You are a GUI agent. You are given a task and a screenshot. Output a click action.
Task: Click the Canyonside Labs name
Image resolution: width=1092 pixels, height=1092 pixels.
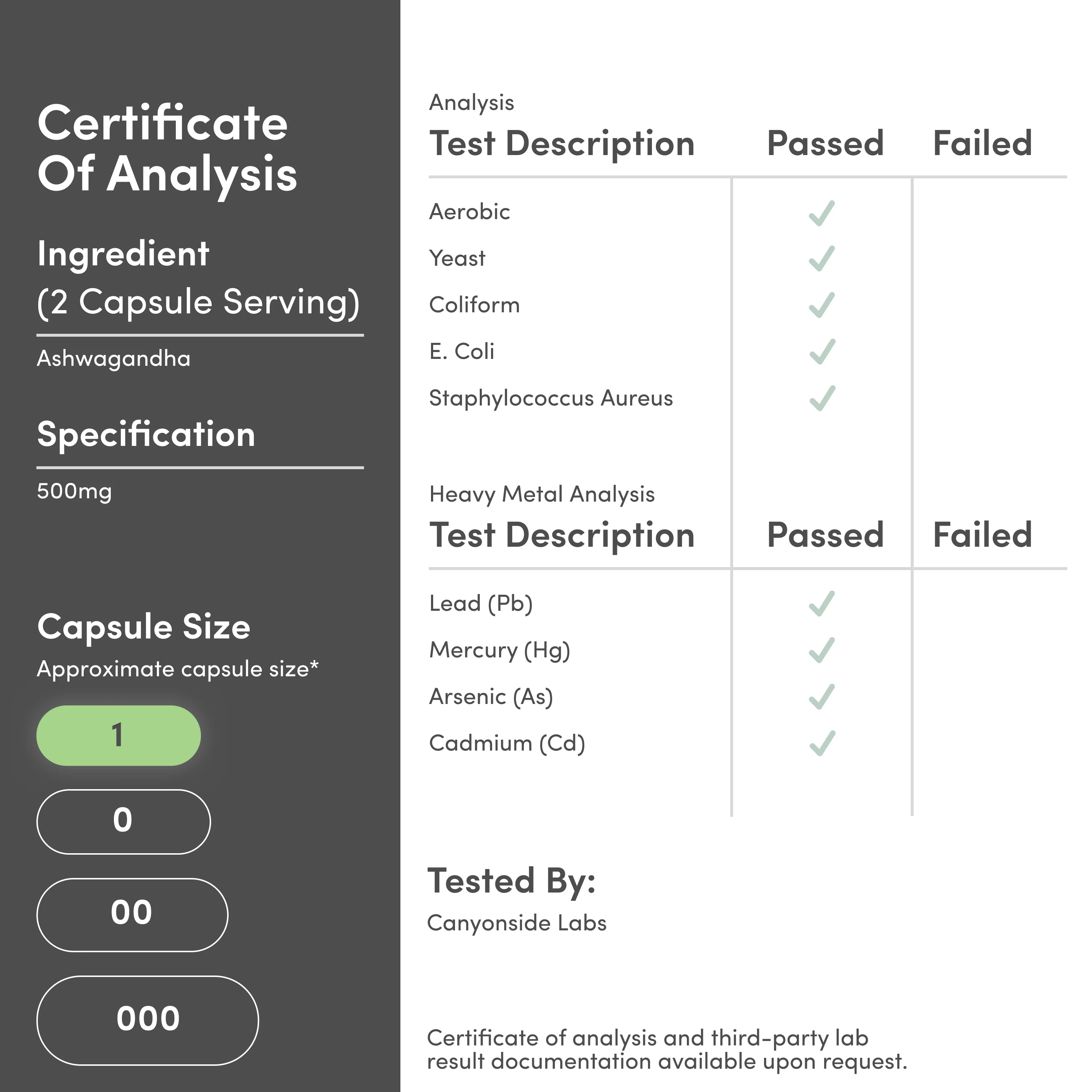point(517,923)
